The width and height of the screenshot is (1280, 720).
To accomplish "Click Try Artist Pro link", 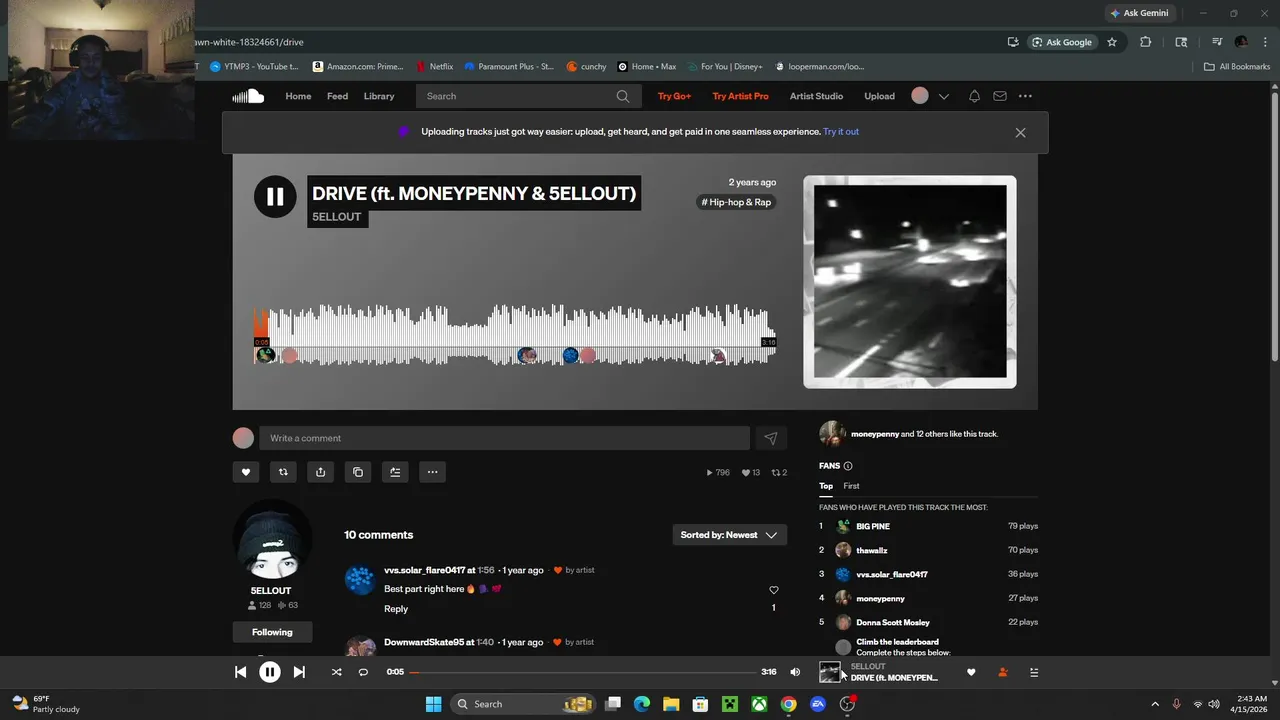I will (740, 96).
